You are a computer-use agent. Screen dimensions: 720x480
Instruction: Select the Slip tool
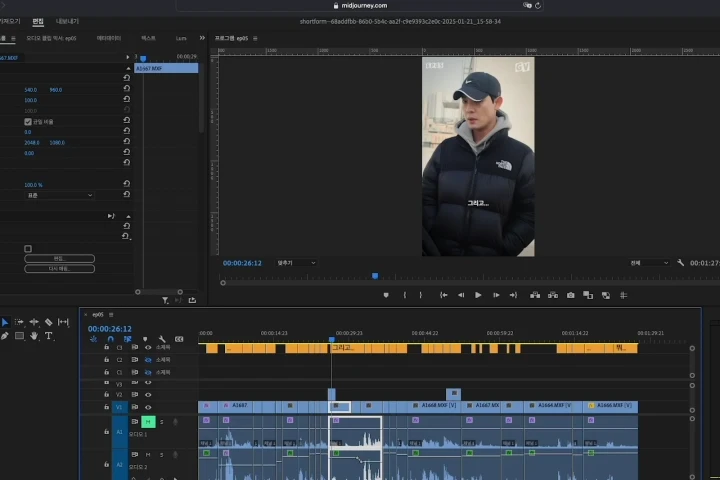pyautogui.click(x=63, y=322)
